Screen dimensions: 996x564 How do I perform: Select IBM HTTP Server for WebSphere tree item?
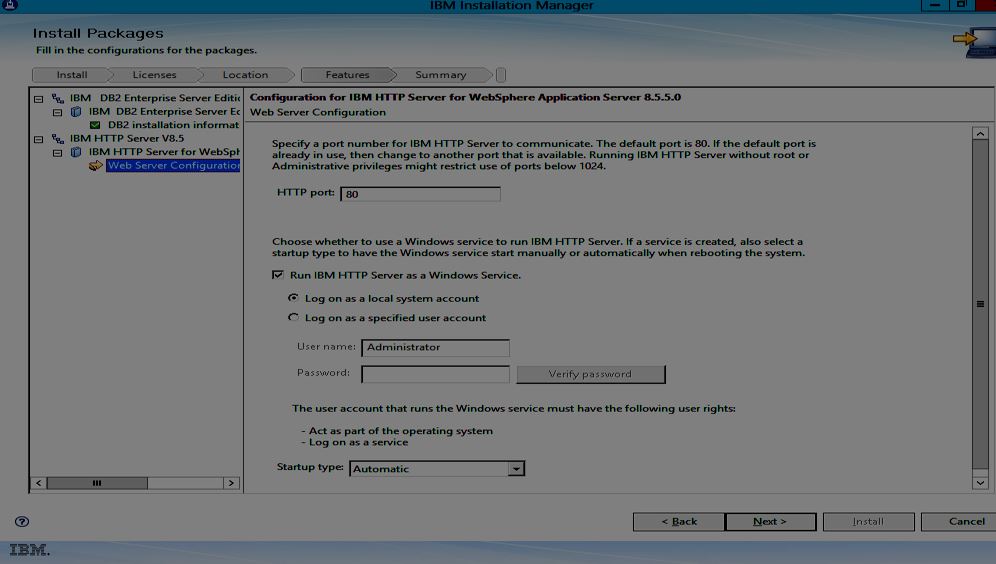(164, 152)
